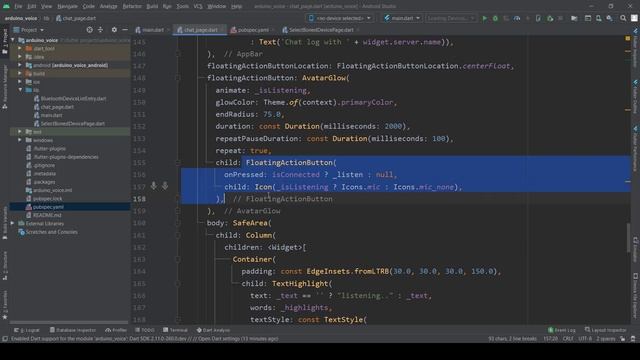The image size is (640, 360).
Task: Expand the build folder
Action: click(x=20, y=73)
